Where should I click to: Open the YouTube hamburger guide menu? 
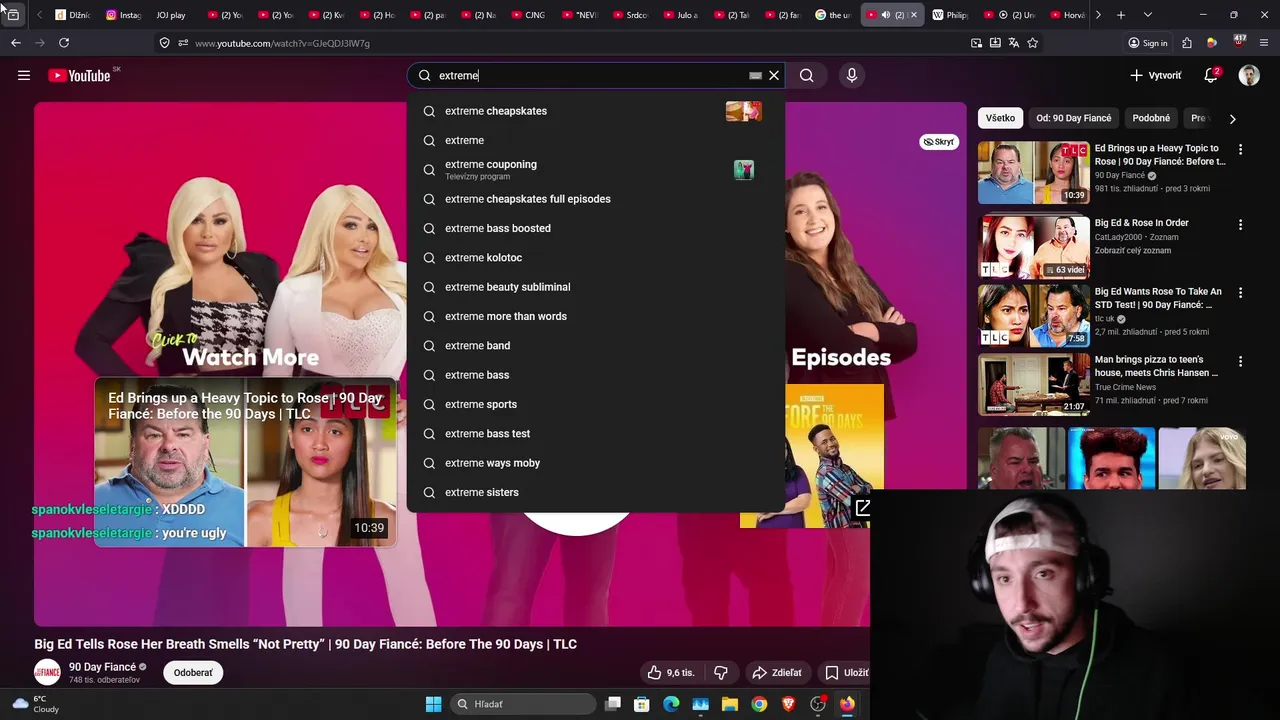24,75
